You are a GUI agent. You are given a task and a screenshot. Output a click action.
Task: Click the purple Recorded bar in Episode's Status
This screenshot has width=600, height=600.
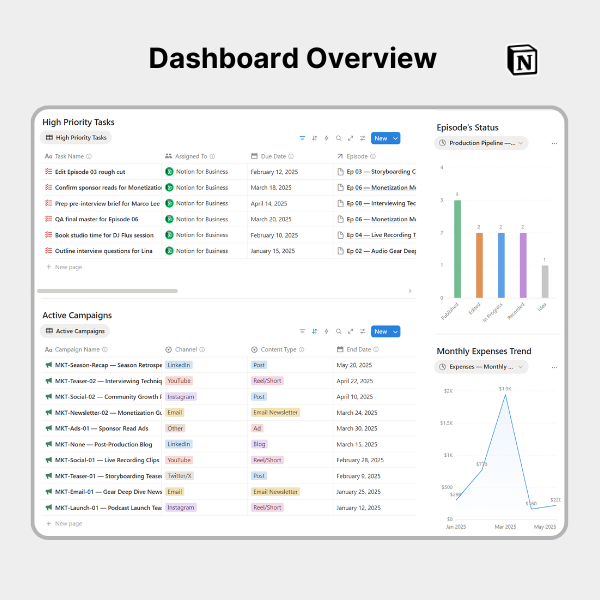pyautogui.click(x=523, y=265)
